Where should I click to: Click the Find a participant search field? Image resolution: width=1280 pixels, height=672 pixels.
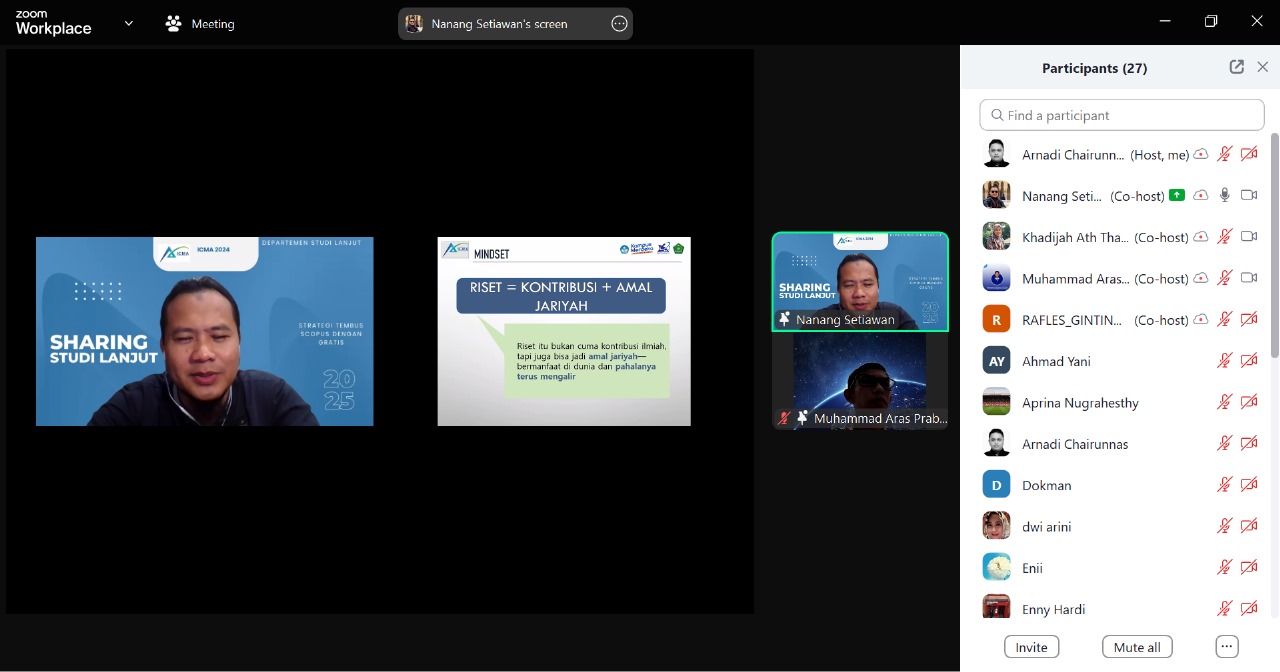(1122, 115)
